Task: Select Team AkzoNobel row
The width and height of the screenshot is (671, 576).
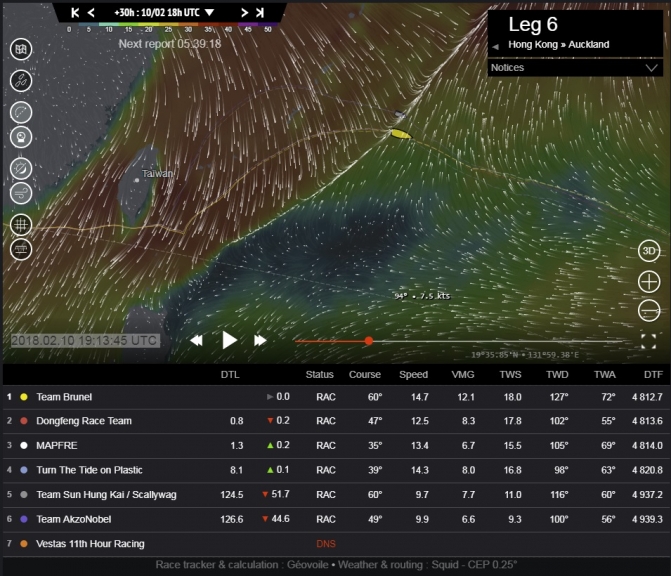Action: tap(334, 519)
